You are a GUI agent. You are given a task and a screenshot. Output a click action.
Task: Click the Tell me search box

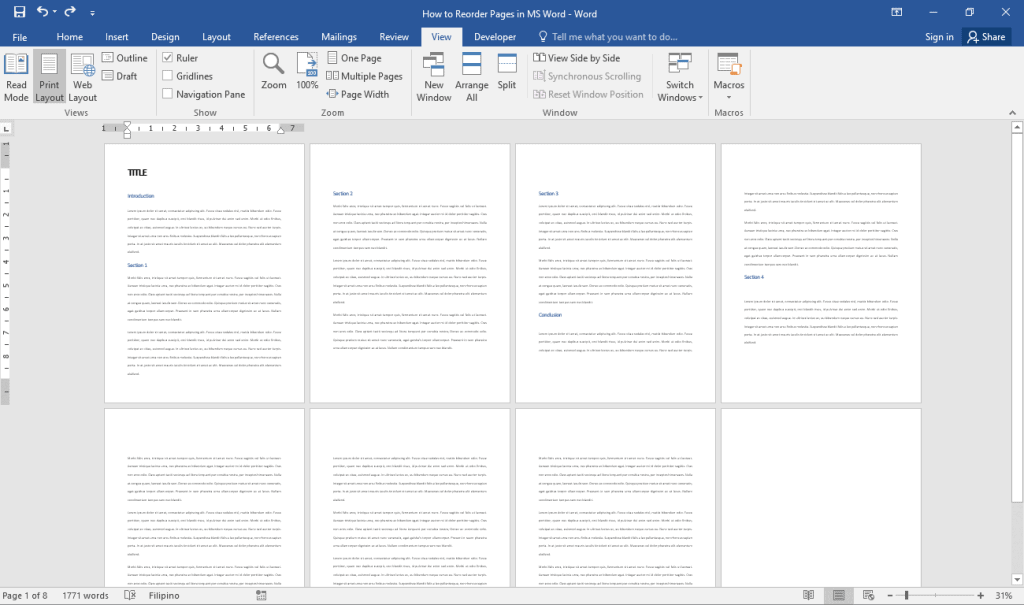(608, 37)
